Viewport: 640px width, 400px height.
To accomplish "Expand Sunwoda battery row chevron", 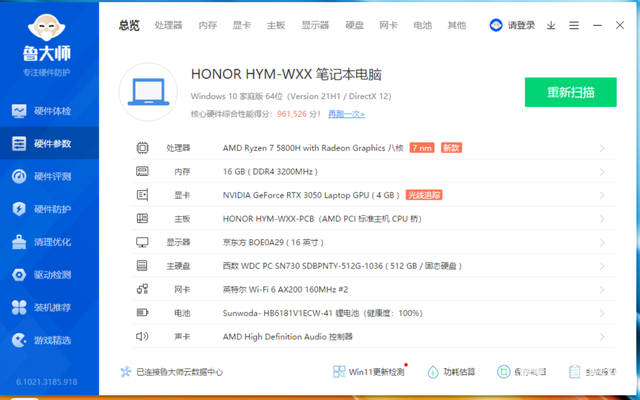I will coord(602,313).
